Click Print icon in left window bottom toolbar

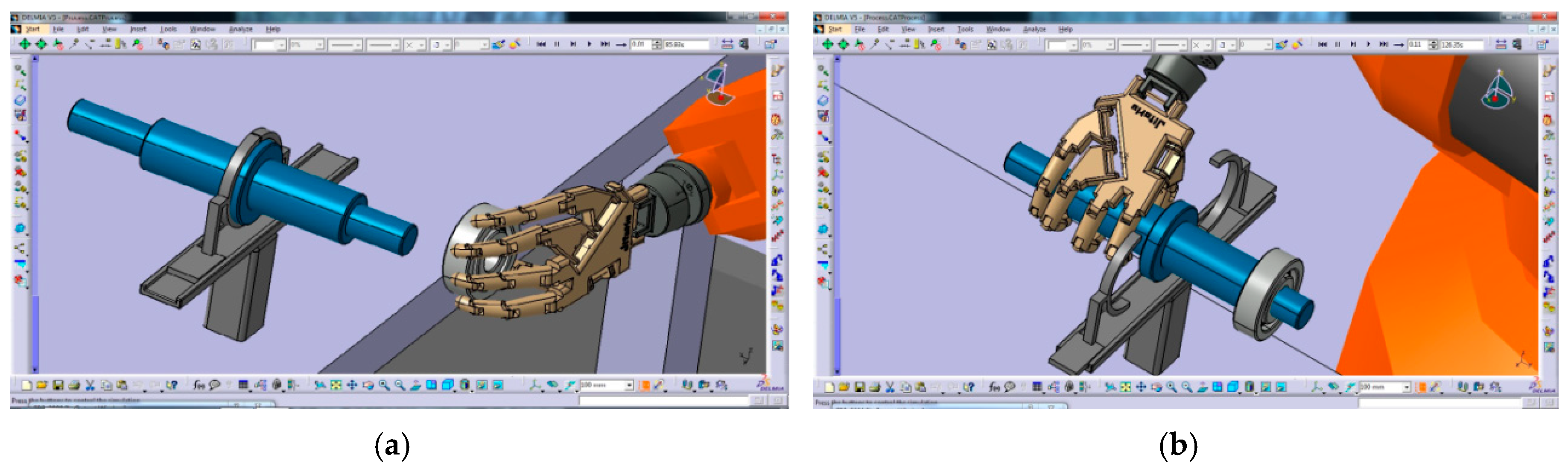coord(74,385)
